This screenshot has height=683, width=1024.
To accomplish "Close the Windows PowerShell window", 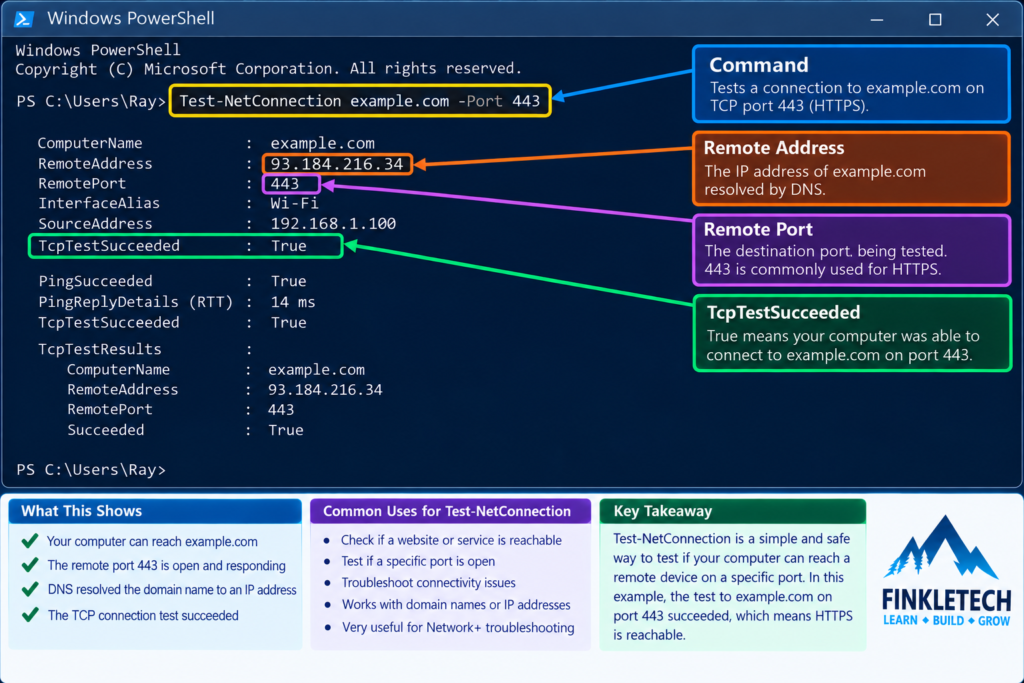I will (x=993, y=20).
